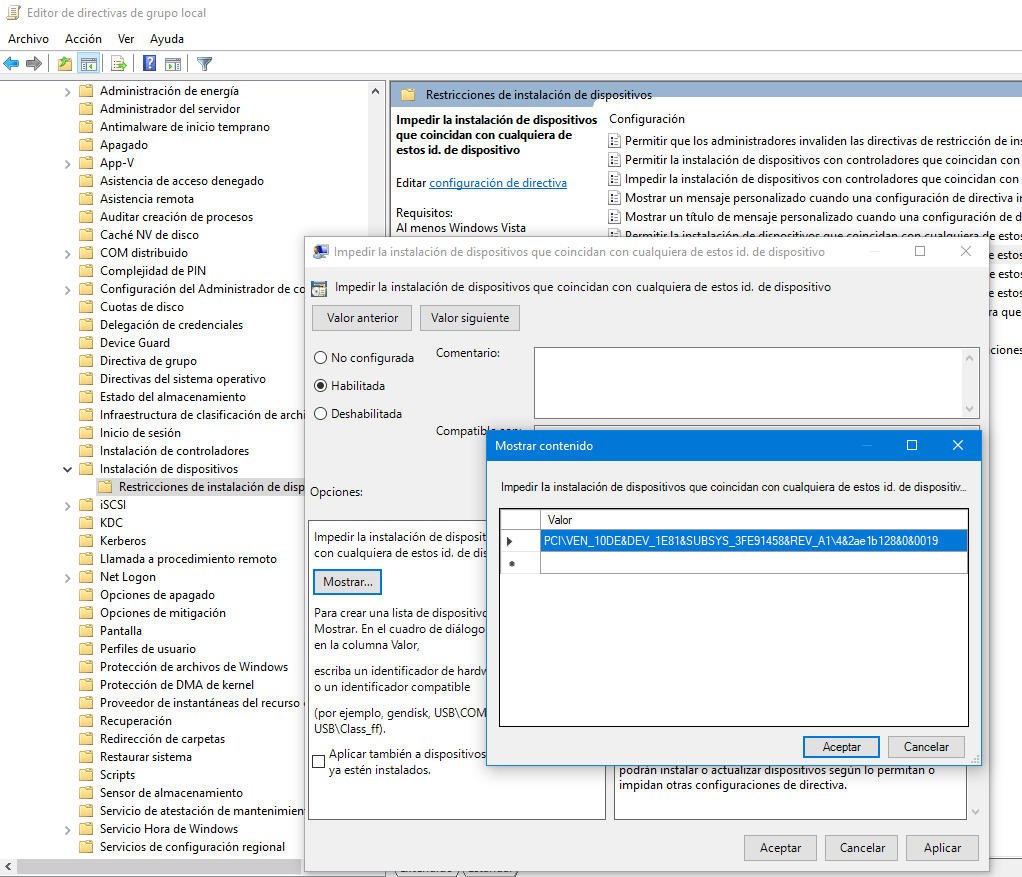
Task: Click the folder icon beside Scripts
Action: tap(86, 775)
